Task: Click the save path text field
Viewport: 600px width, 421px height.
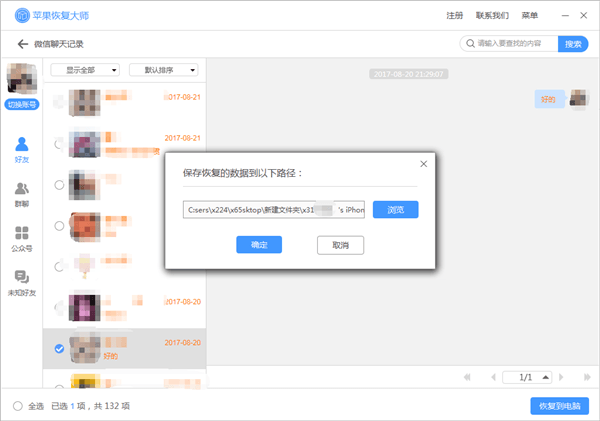Action: [x=274, y=210]
